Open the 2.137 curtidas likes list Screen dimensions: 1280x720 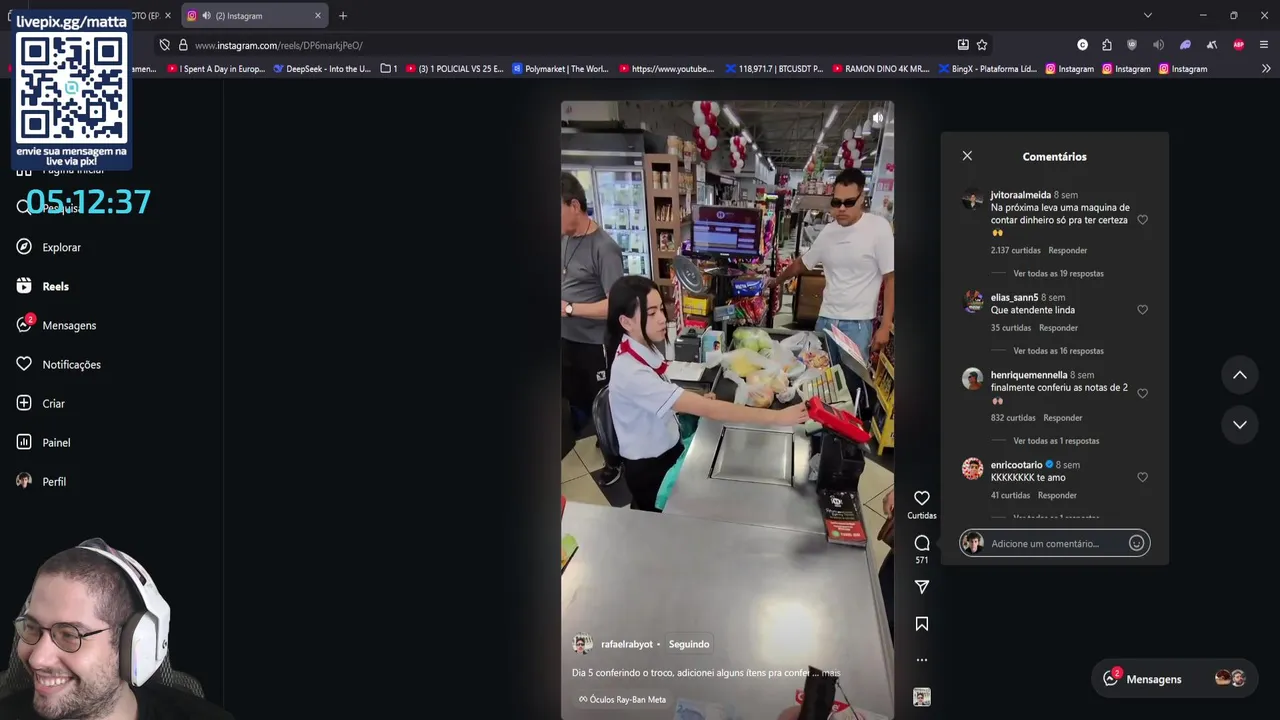coord(1015,250)
